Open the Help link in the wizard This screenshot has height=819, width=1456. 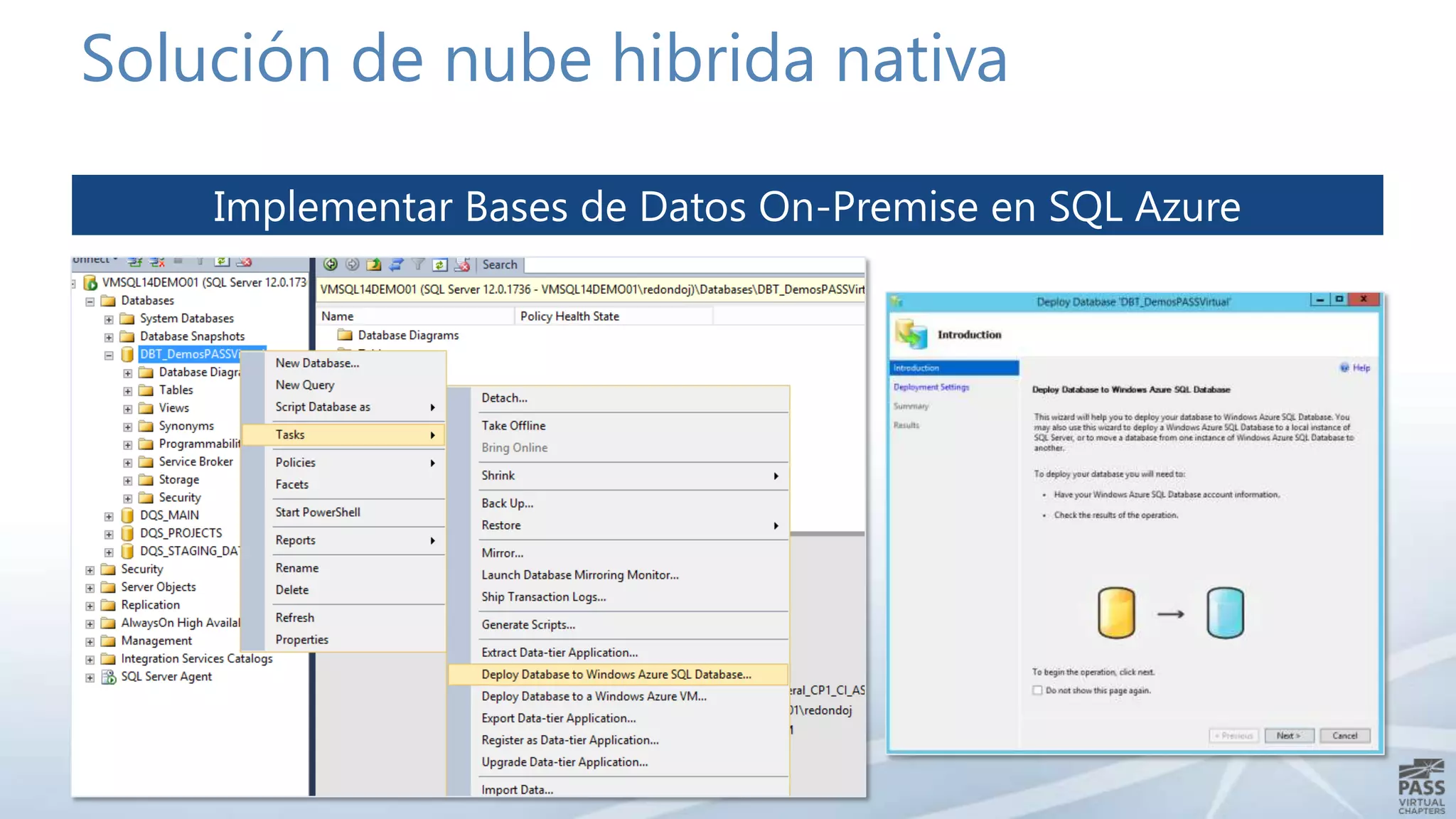pos(1361,368)
